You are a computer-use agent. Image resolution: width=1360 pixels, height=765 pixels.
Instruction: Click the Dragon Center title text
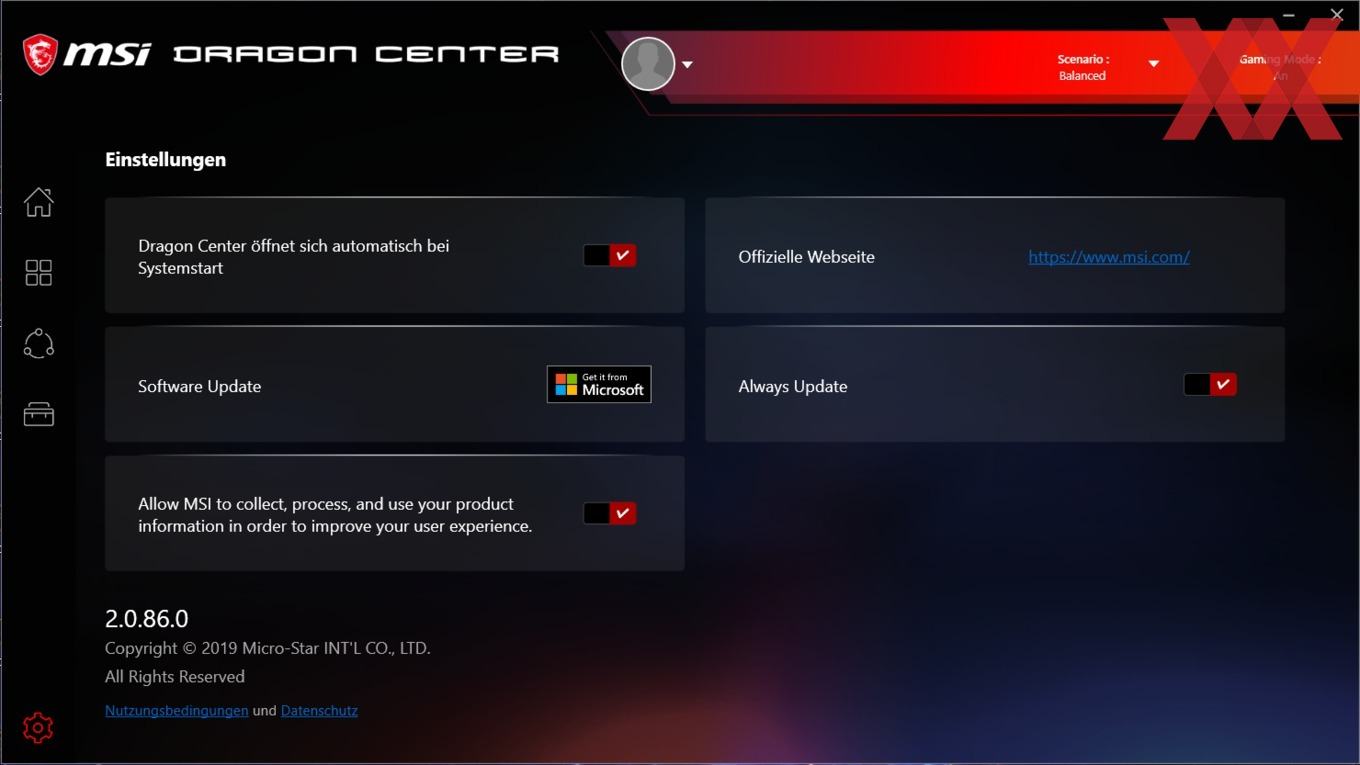coord(366,54)
